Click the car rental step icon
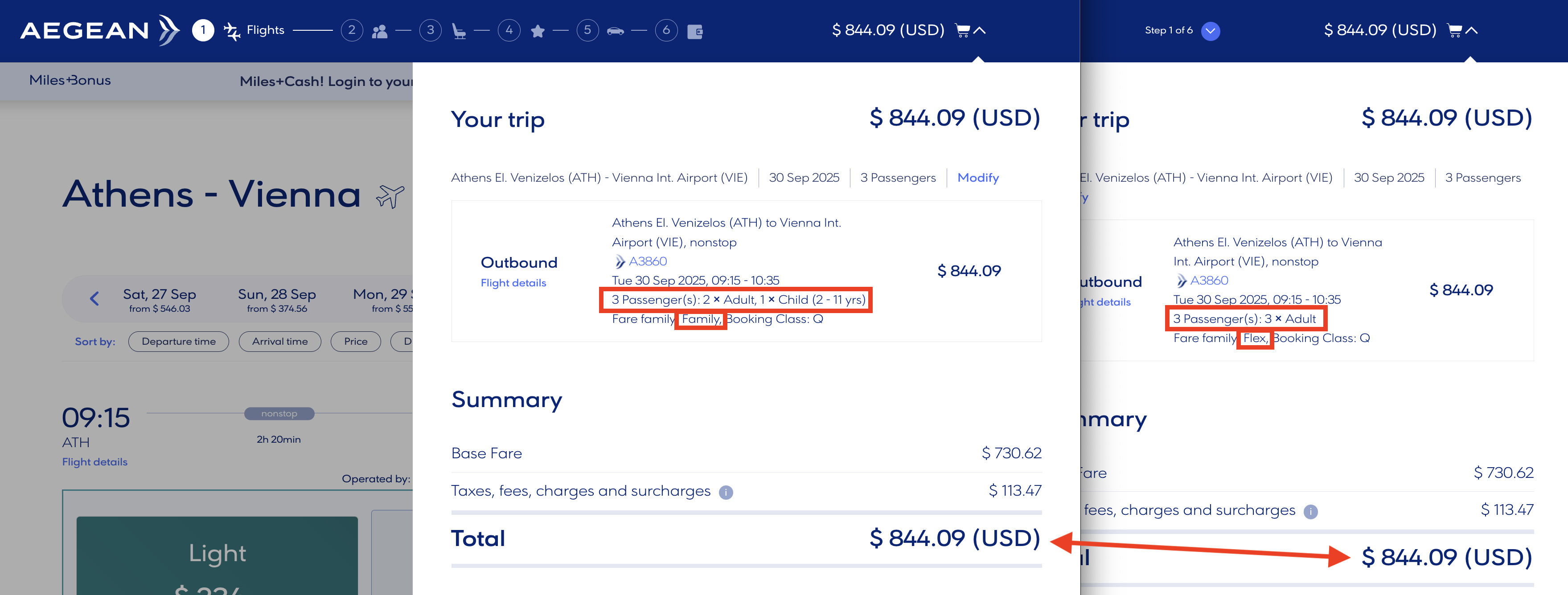Viewport: 1568px width, 595px height. tap(616, 29)
